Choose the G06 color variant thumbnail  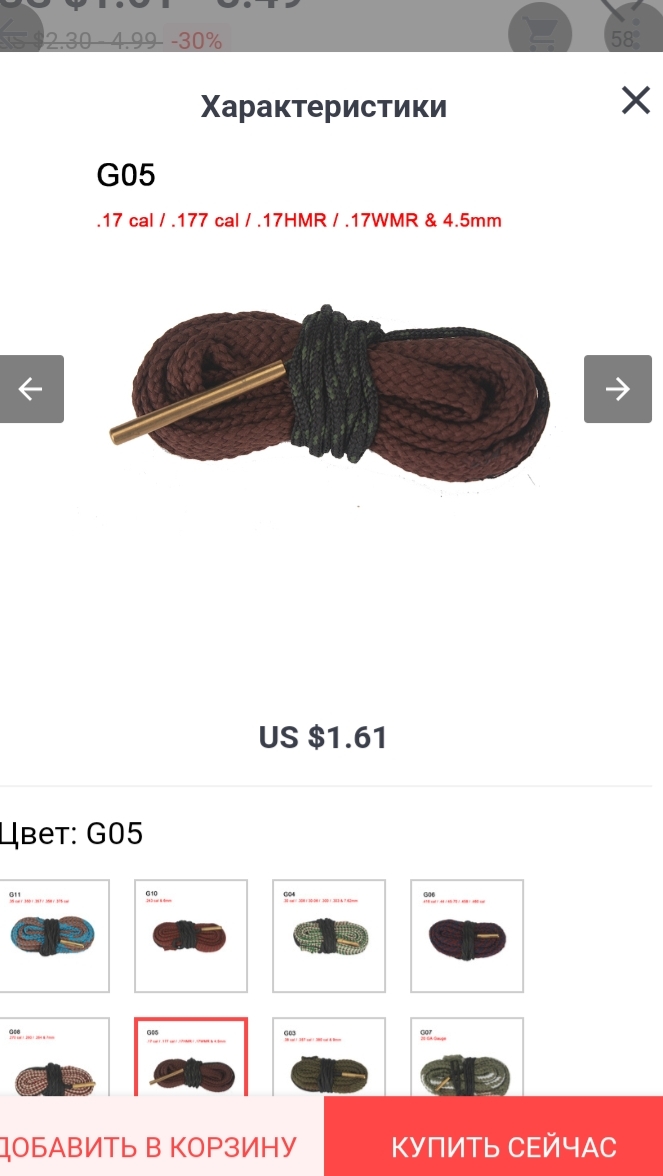tap(466, 935)
